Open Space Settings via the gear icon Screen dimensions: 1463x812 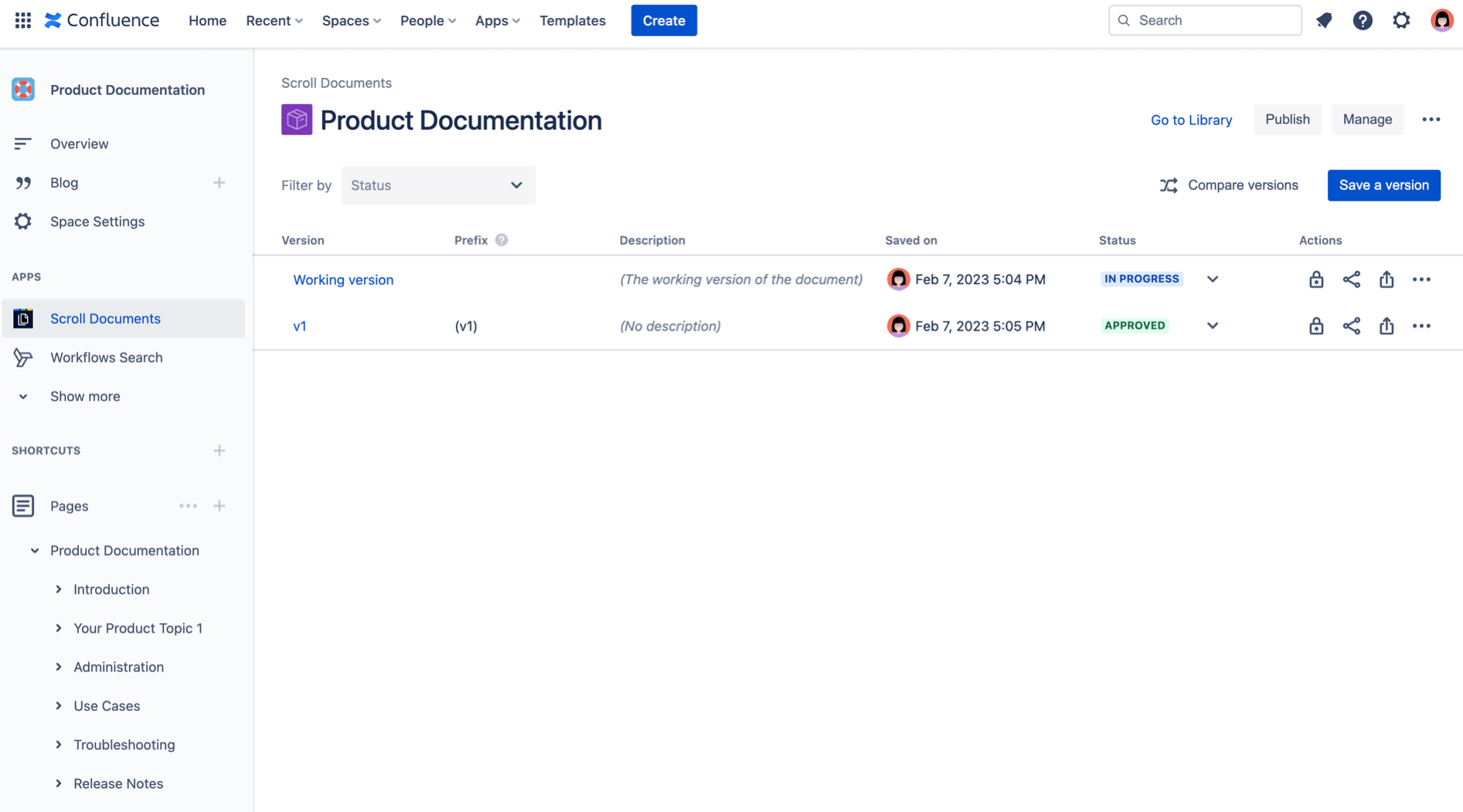pos(23,221)
